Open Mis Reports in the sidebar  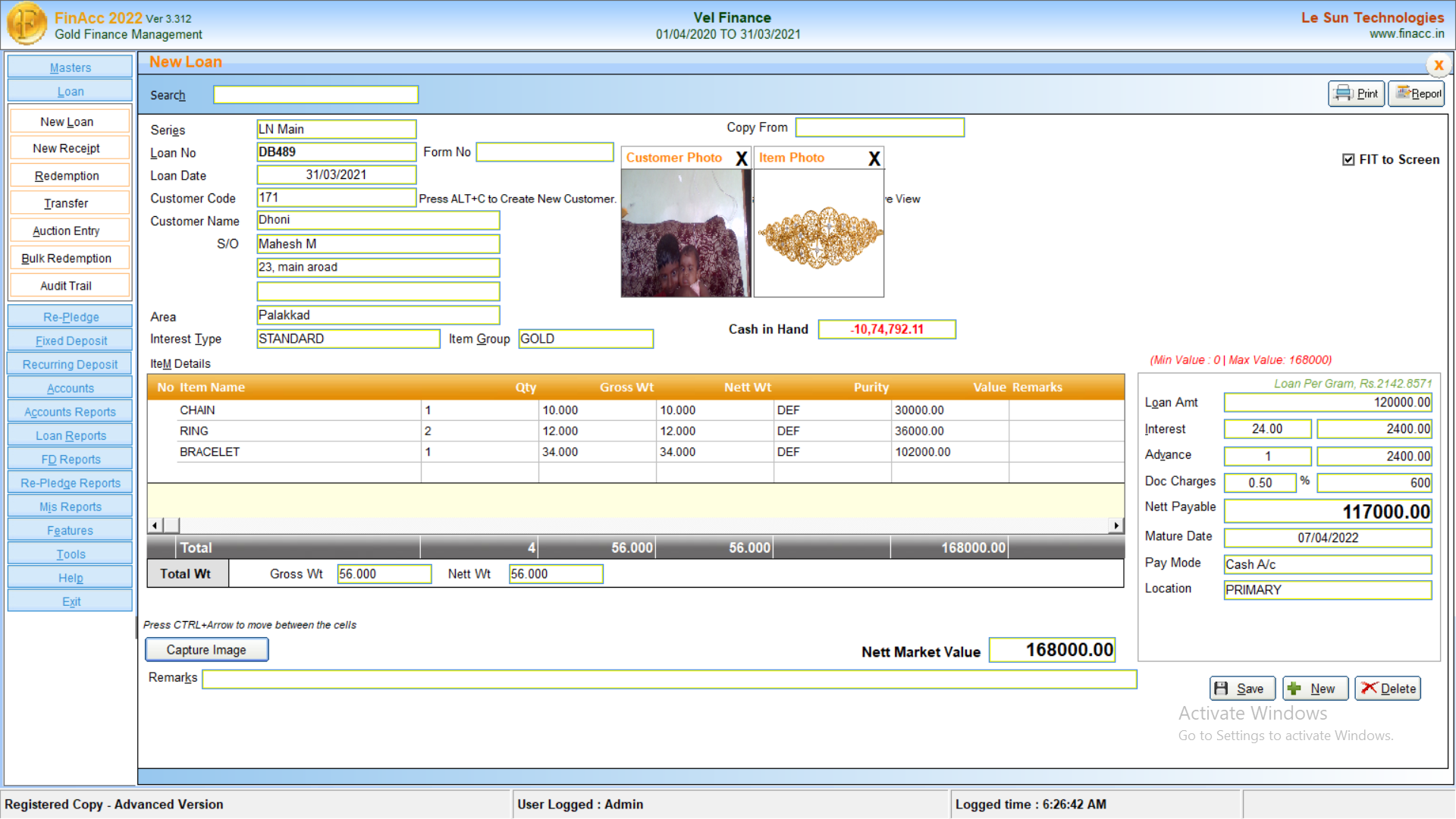point(70,506)
